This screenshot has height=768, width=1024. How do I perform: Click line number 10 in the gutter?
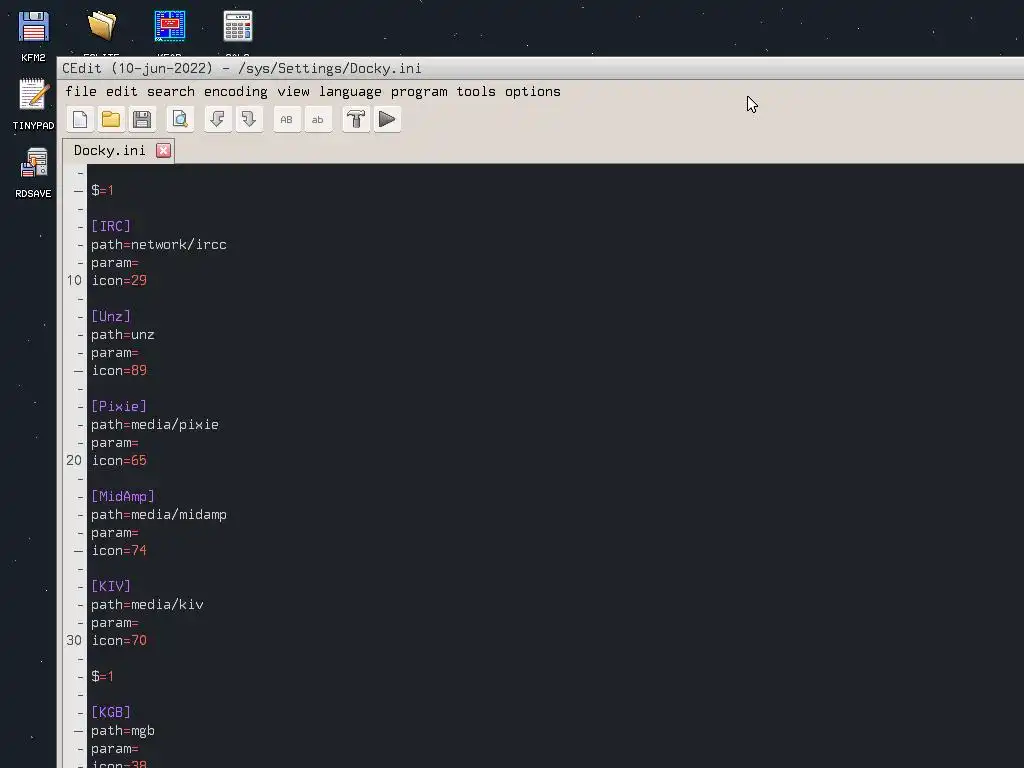click(74, 281)
